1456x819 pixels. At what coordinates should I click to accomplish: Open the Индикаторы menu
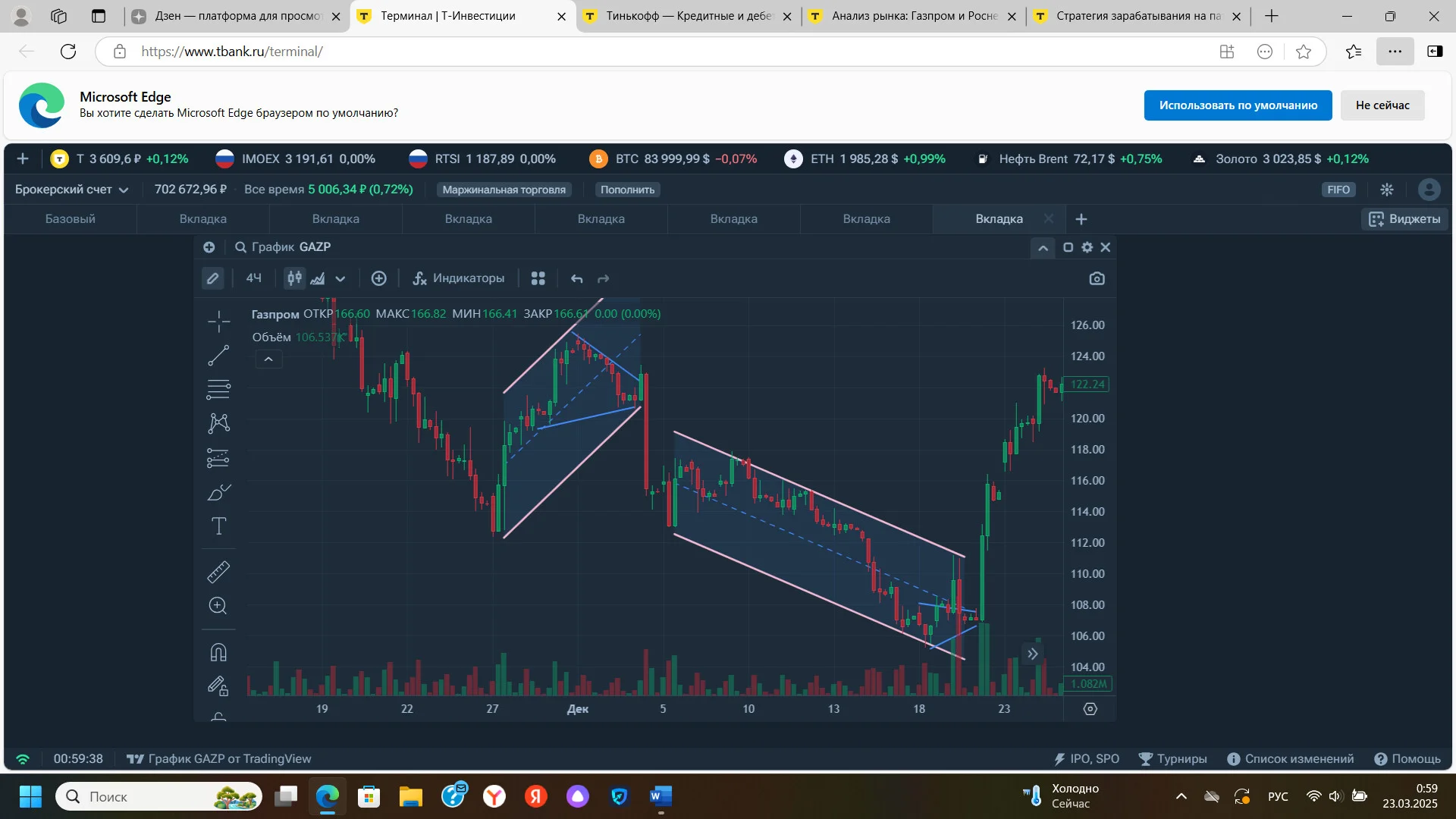(x=458, y=278)
